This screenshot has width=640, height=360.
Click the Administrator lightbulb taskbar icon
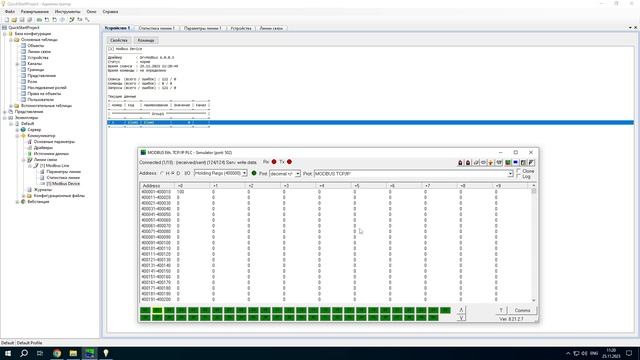coord(106,353)
